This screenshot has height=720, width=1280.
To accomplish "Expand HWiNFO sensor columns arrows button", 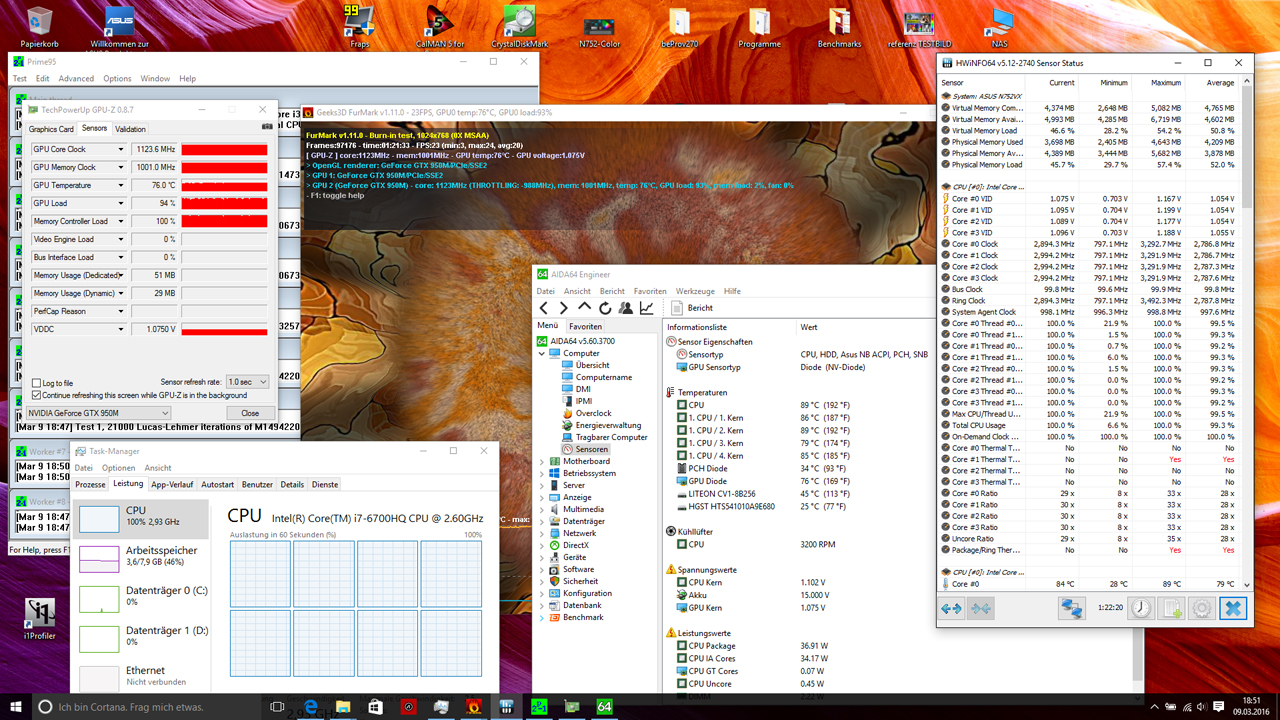I will pyautogui.click(x=951, y=608).
